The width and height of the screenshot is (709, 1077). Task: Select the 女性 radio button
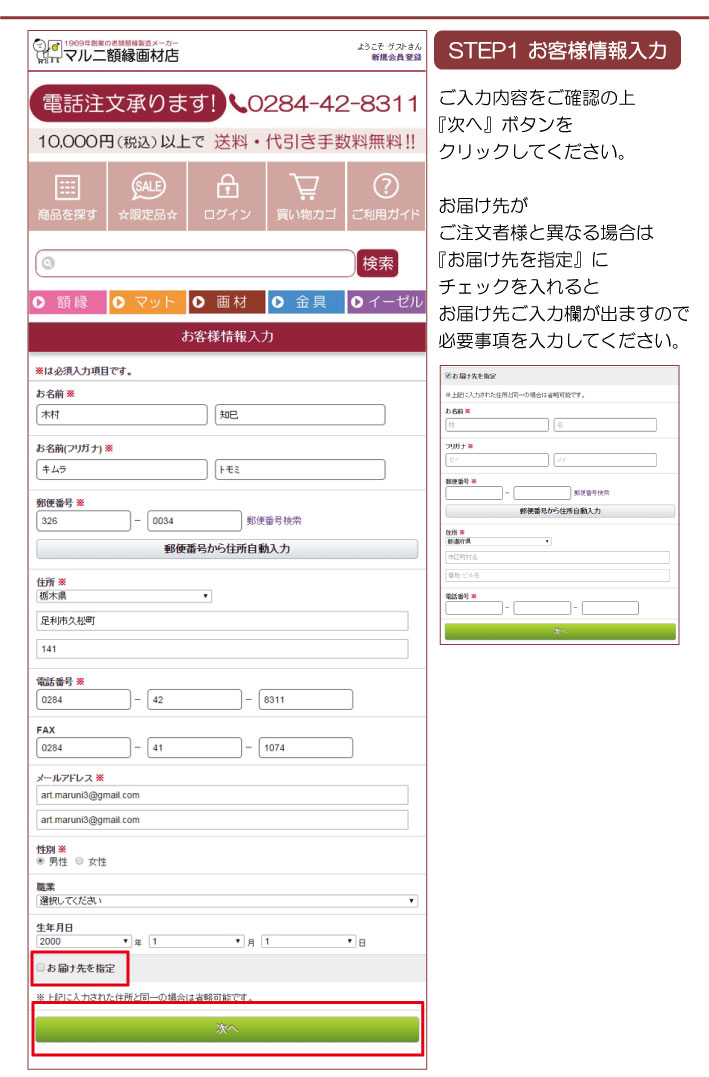point(79,860)
